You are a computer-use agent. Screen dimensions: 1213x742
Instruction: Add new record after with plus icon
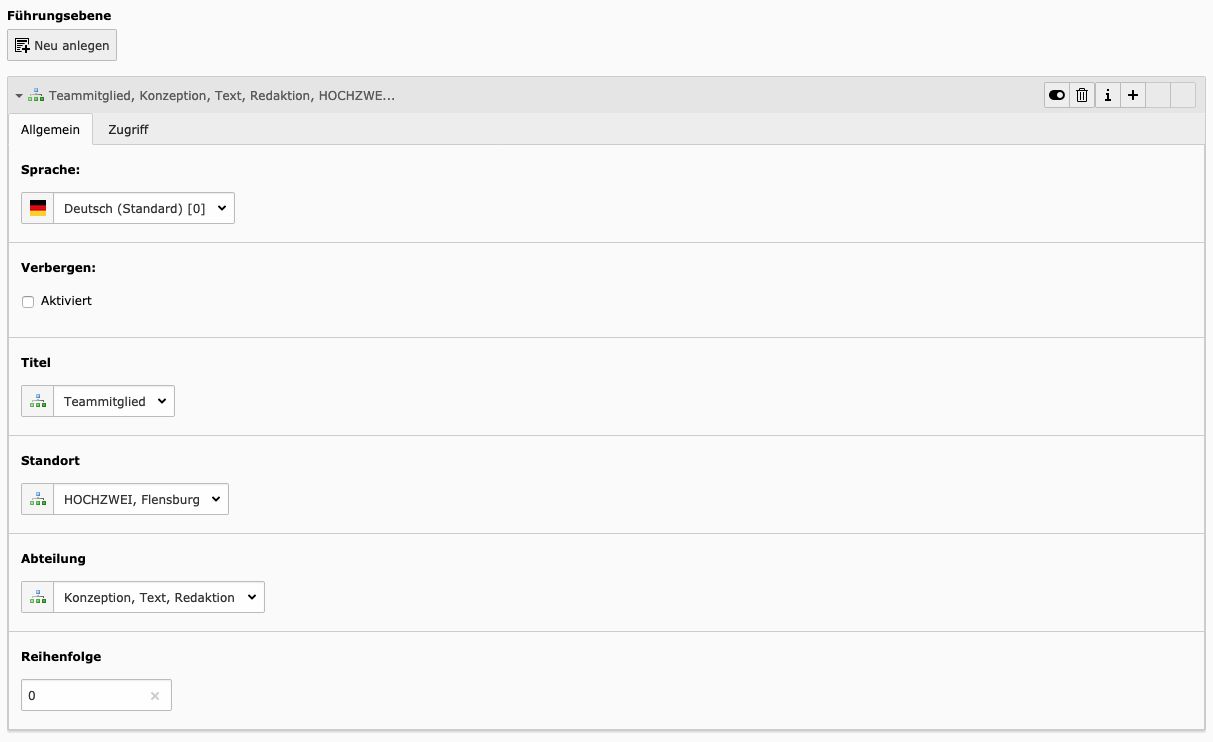pyautogui.click(x=1132, y=95)
